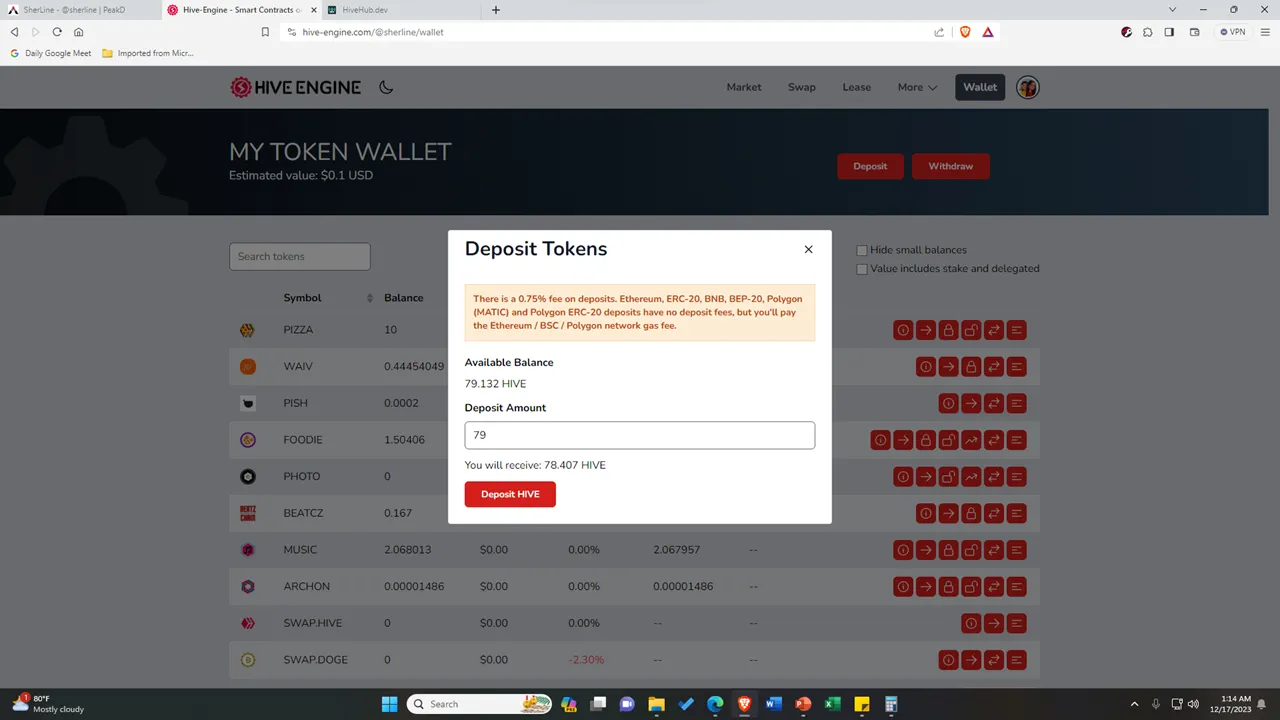Click the VPN button in toolbar

pyautogui.click(x=1233, y=32)
